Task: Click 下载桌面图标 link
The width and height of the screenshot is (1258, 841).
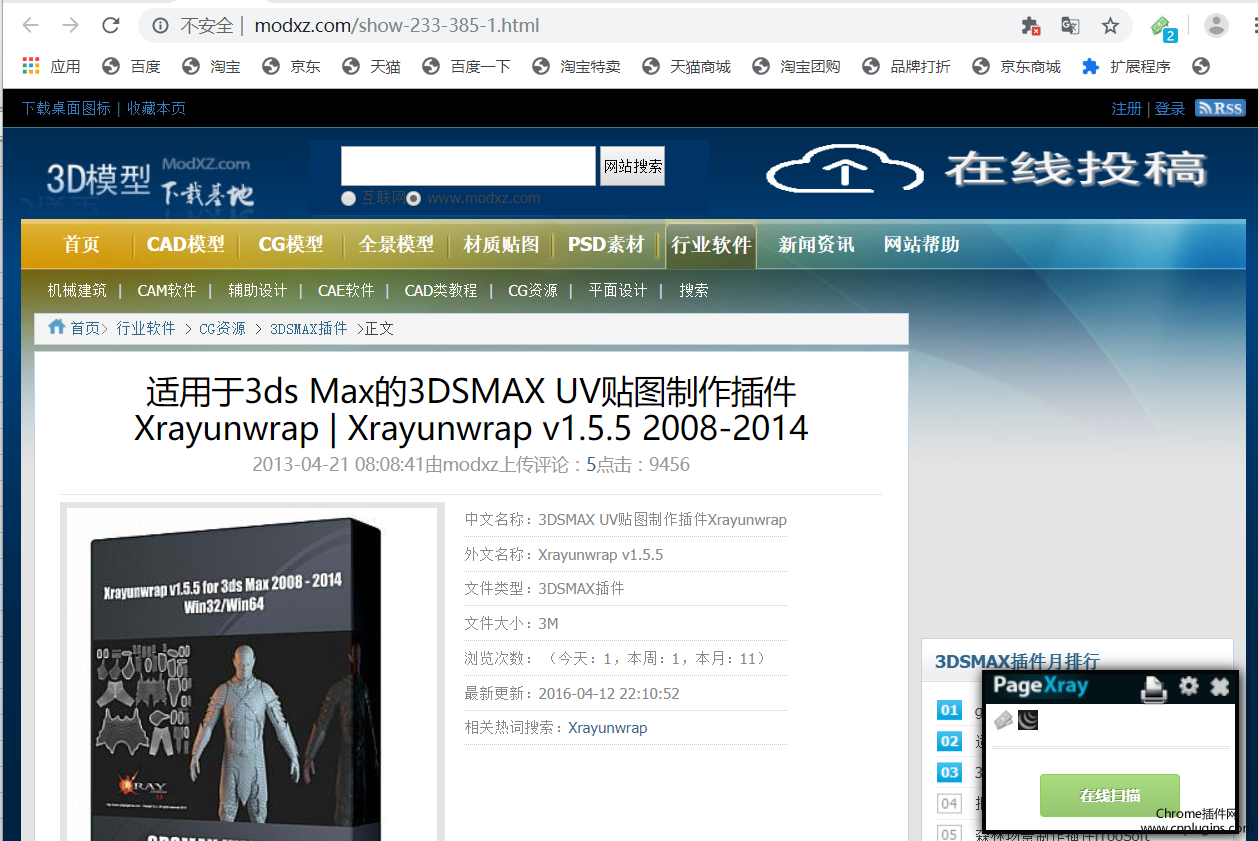Action: (x=67, y=108)
